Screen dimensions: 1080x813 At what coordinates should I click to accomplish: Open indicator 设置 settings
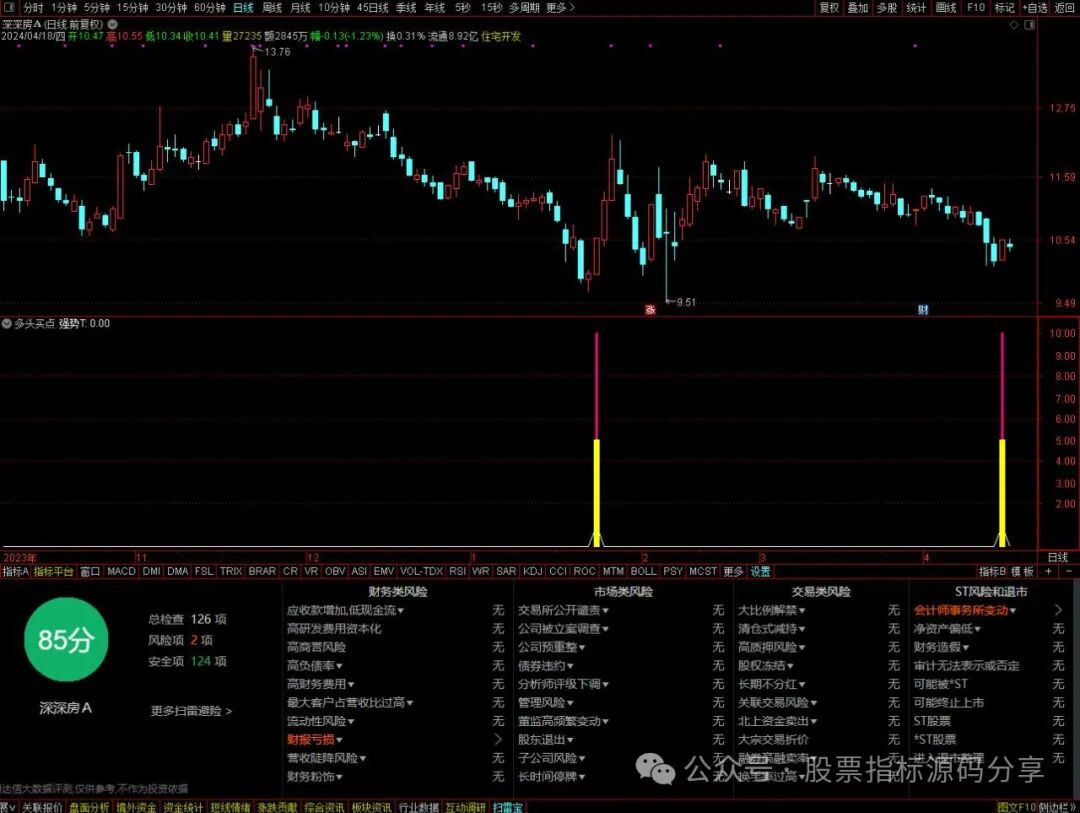click(x=760, y=571)
